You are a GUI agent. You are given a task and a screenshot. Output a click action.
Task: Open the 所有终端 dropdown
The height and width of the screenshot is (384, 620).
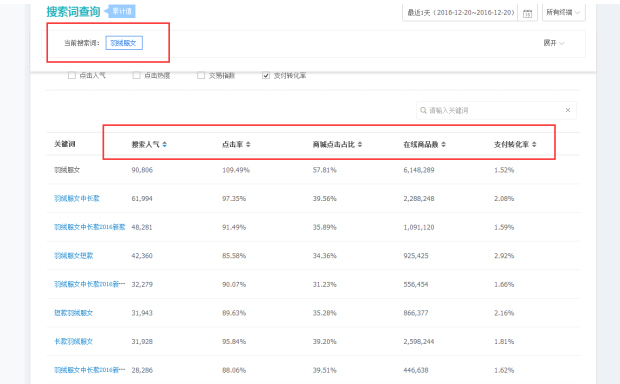click(563, 13)
